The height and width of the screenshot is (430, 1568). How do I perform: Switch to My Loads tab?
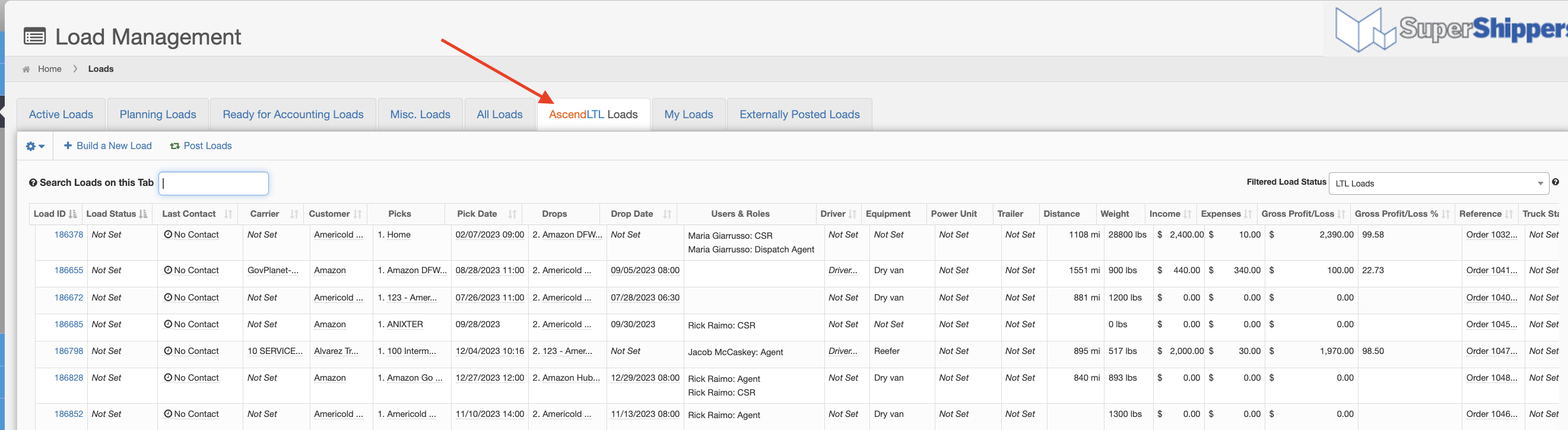(688, 115)
